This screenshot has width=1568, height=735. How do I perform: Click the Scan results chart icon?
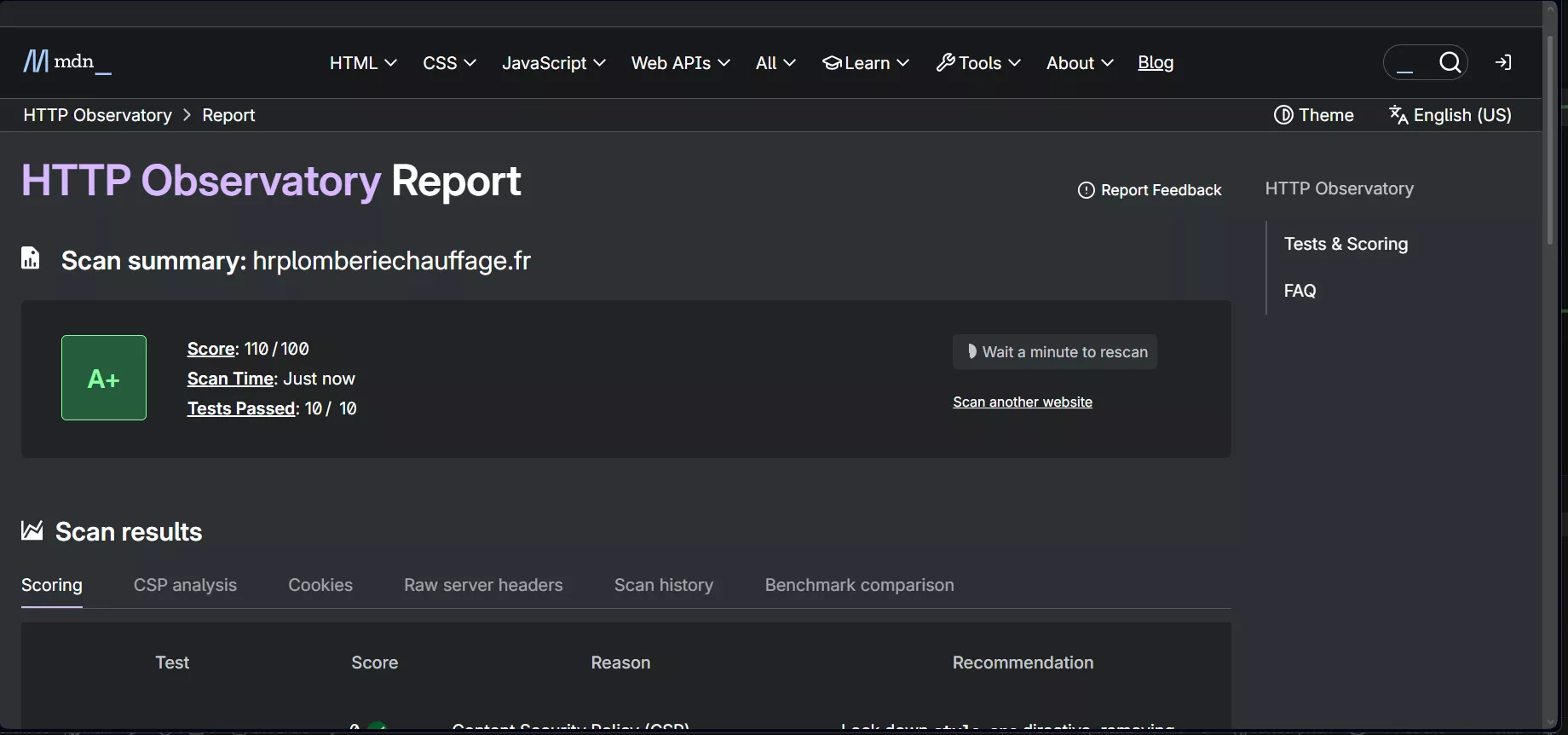[32, 531]
